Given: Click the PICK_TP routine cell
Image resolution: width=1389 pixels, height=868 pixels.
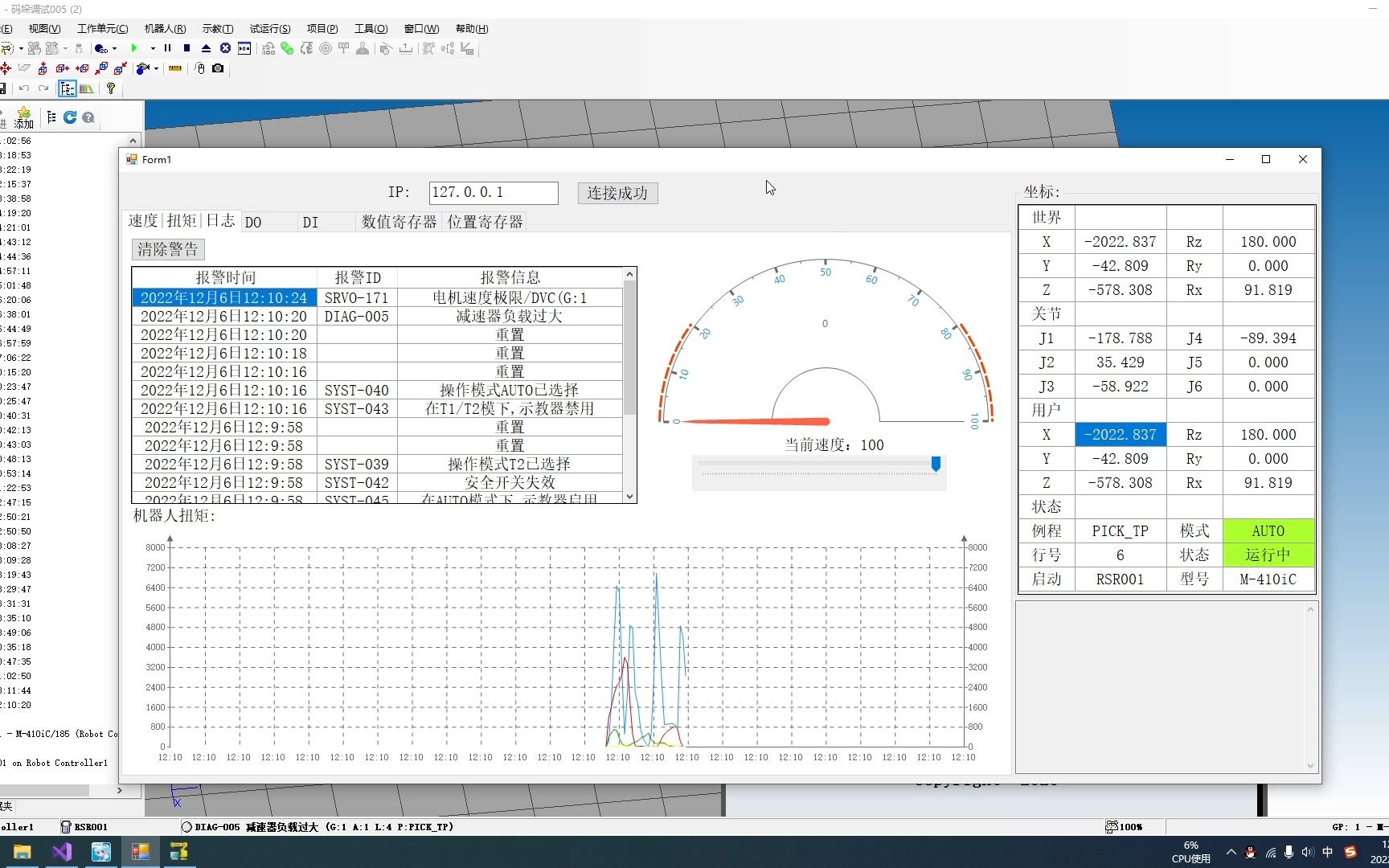Looking at the screenshot, I should point(1121,531).
